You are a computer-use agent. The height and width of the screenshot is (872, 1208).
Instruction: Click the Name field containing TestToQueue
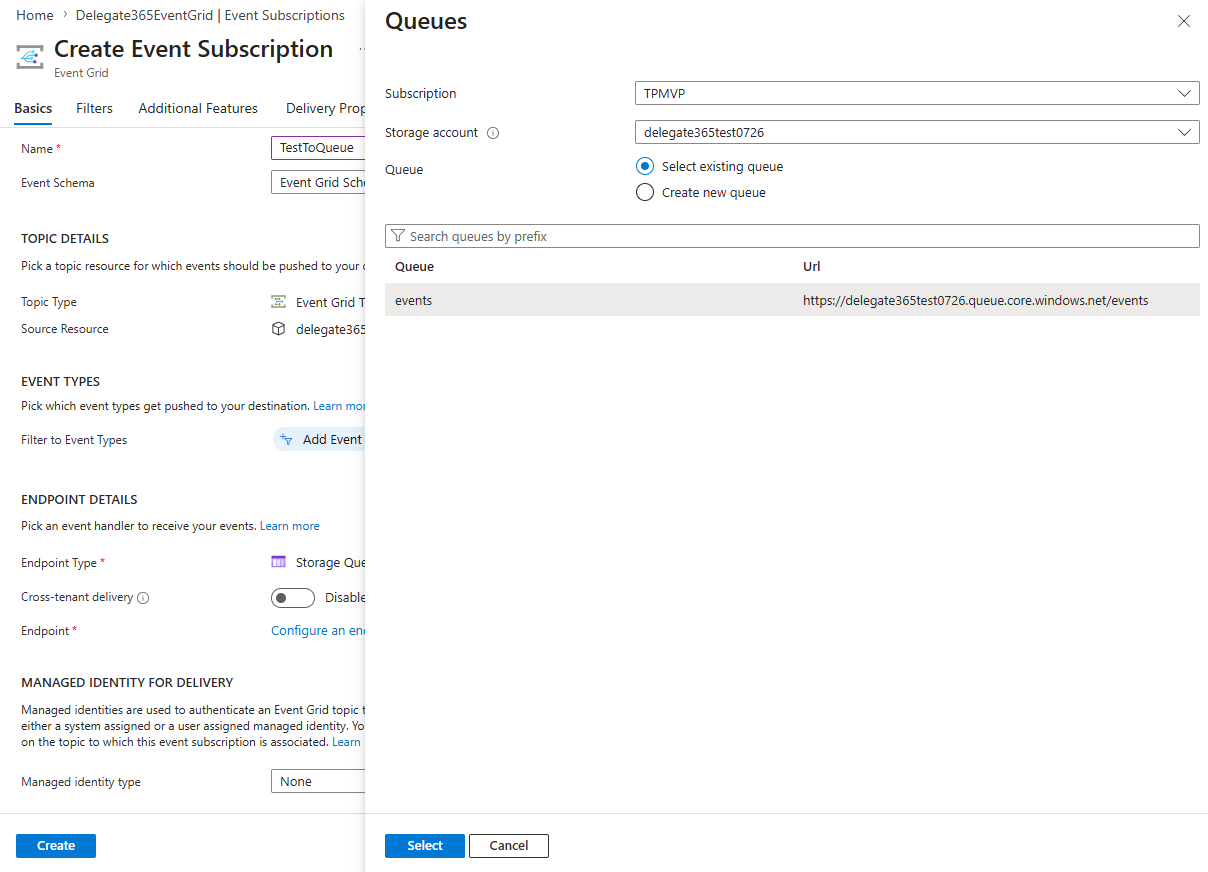pos(318,148)
